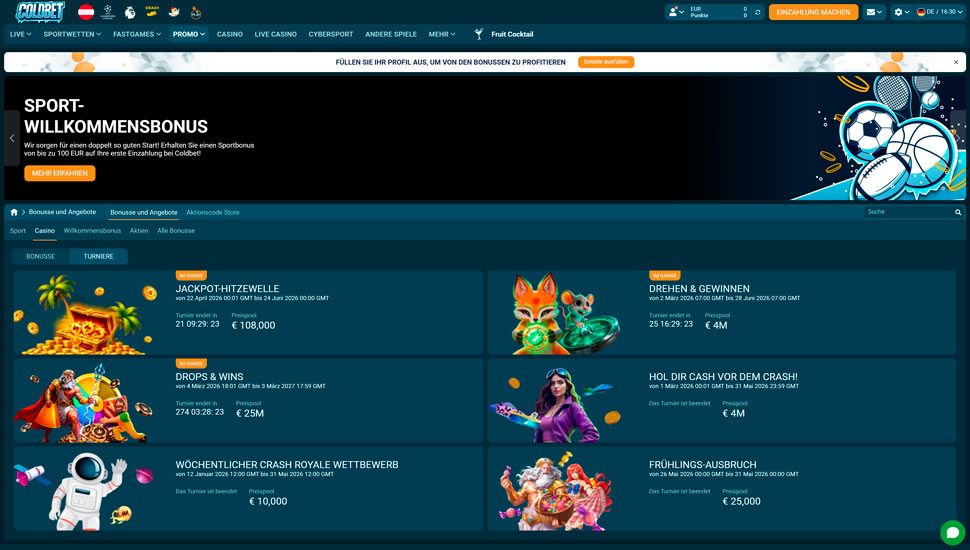
Task: Click the Fruit Cocktail cocktail glass icon
Action: 478,34
